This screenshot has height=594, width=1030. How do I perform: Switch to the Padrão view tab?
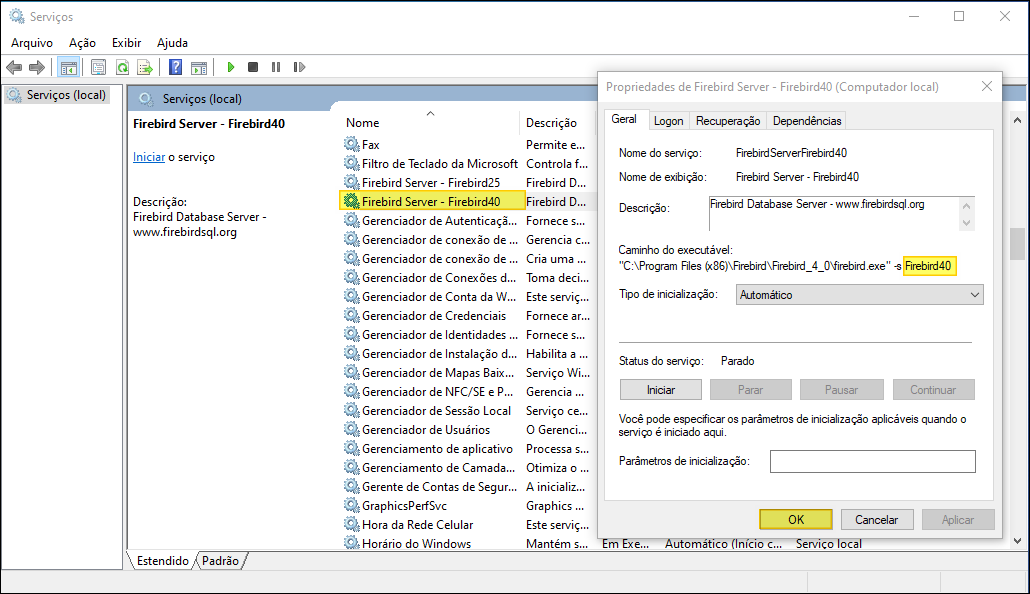220,560
